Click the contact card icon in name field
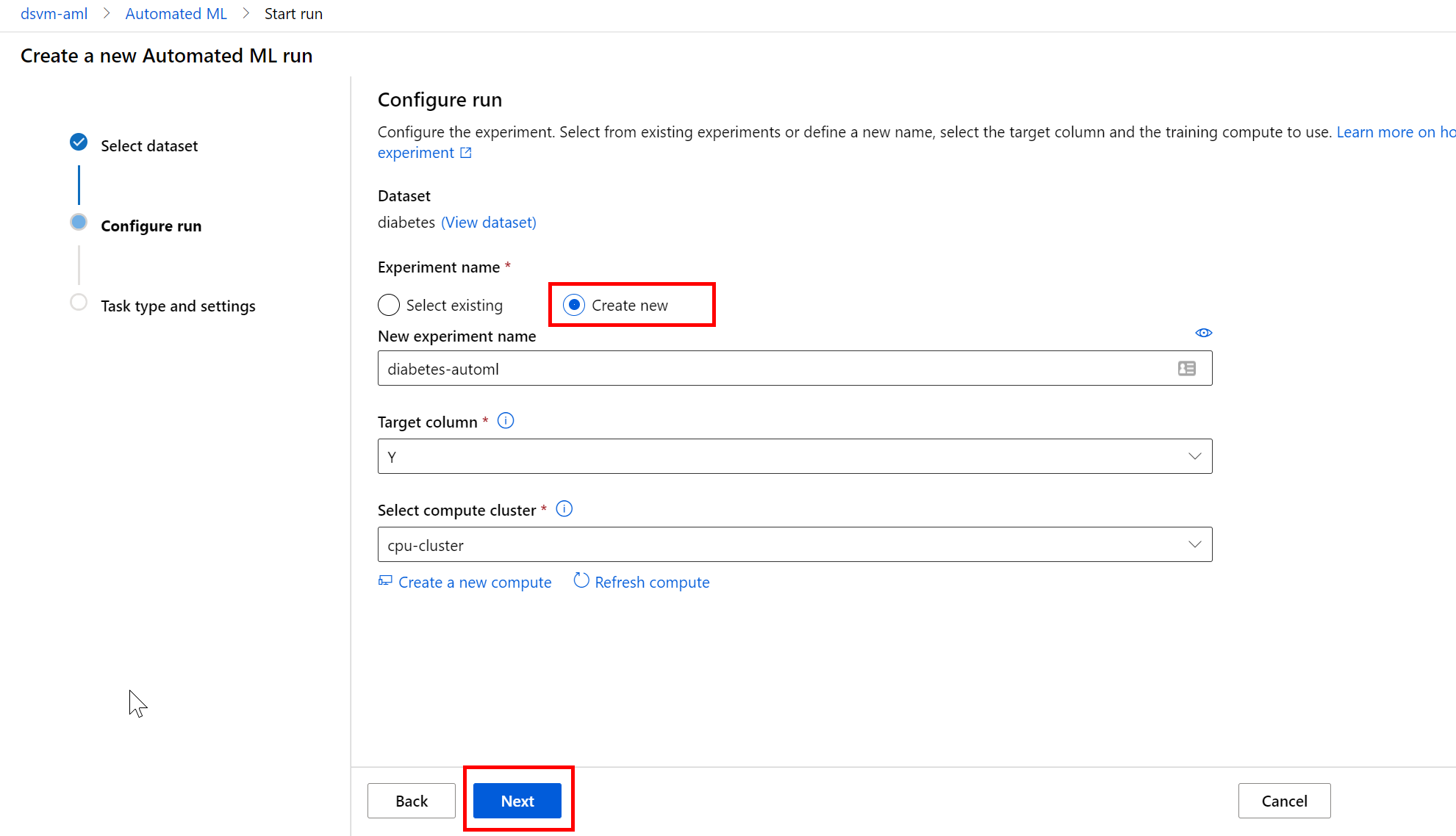1456x836 pixels. click(1186, 369)
